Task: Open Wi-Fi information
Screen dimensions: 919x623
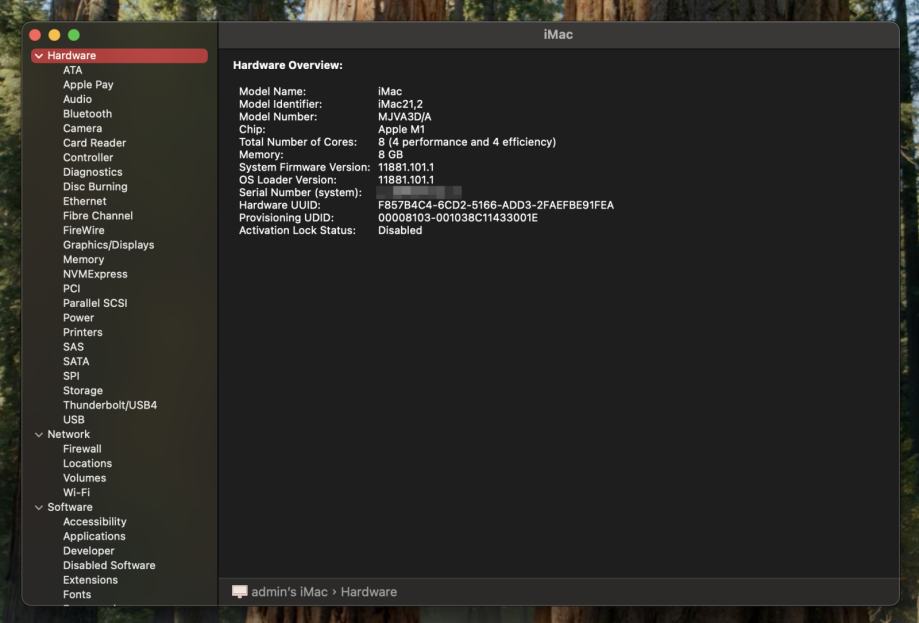Action: [x=76, y=493]
